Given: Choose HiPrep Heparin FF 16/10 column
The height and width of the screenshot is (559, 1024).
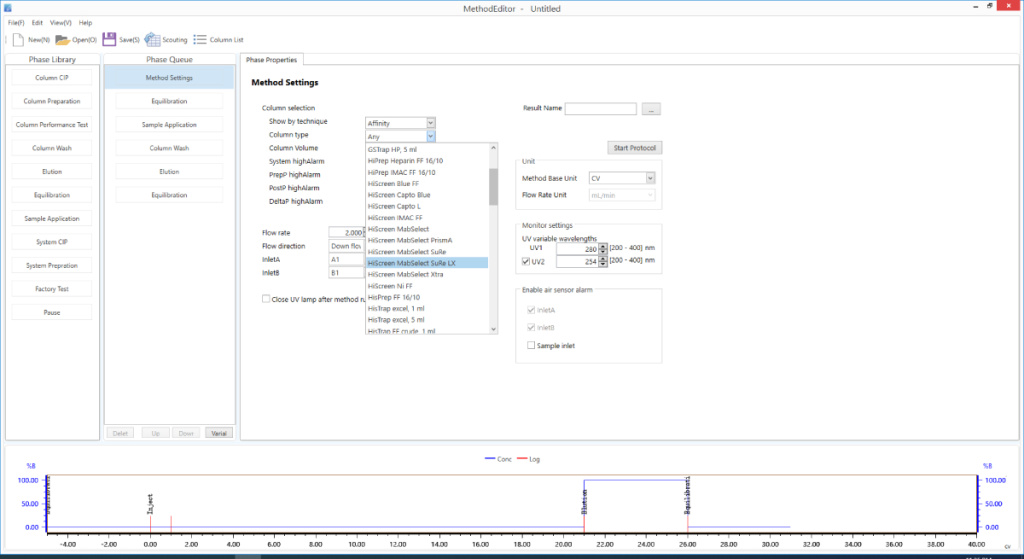Looking at the screenshot, I should pos(427,161).
